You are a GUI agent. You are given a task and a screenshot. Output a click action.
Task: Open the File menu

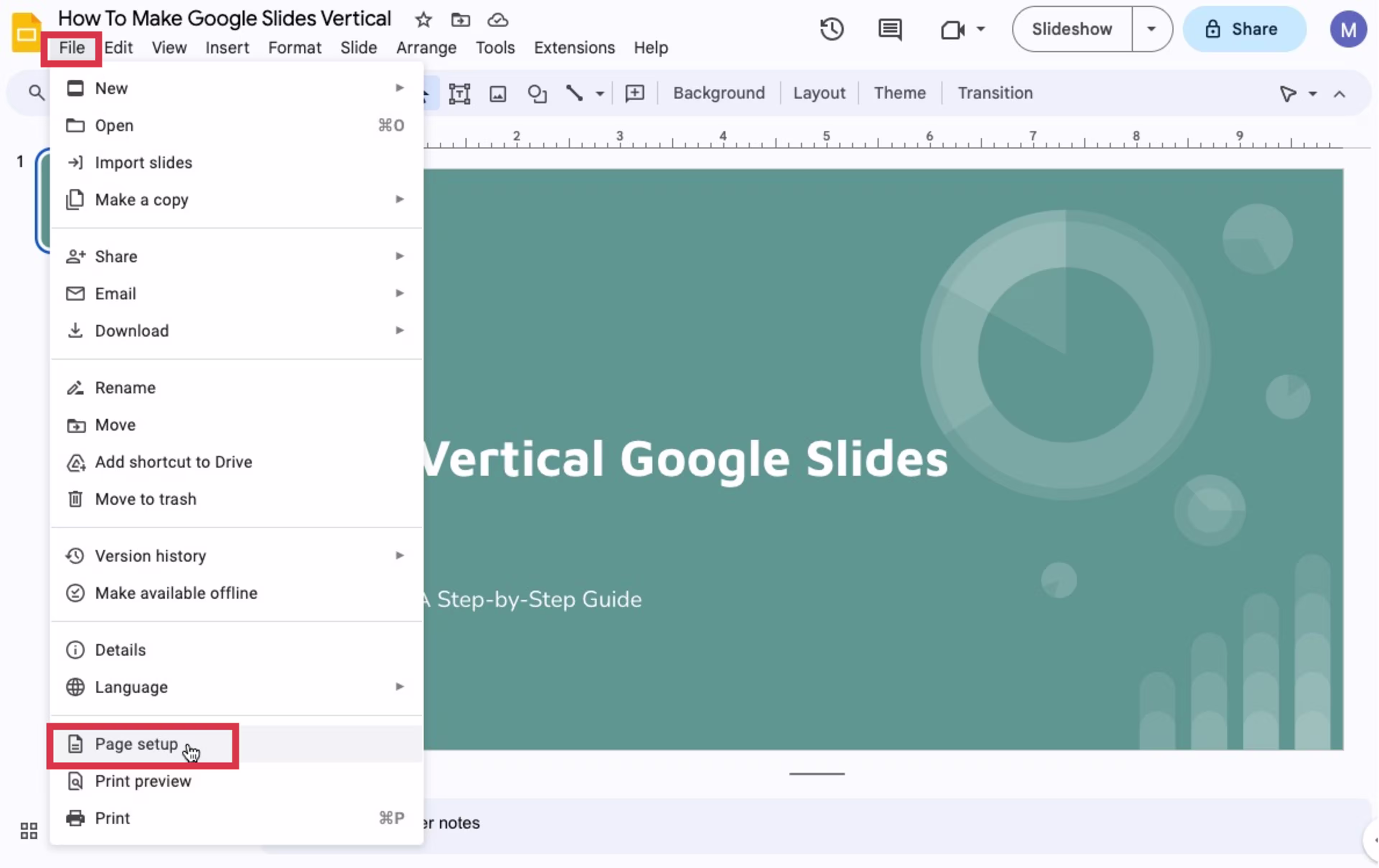click(71, 47)
